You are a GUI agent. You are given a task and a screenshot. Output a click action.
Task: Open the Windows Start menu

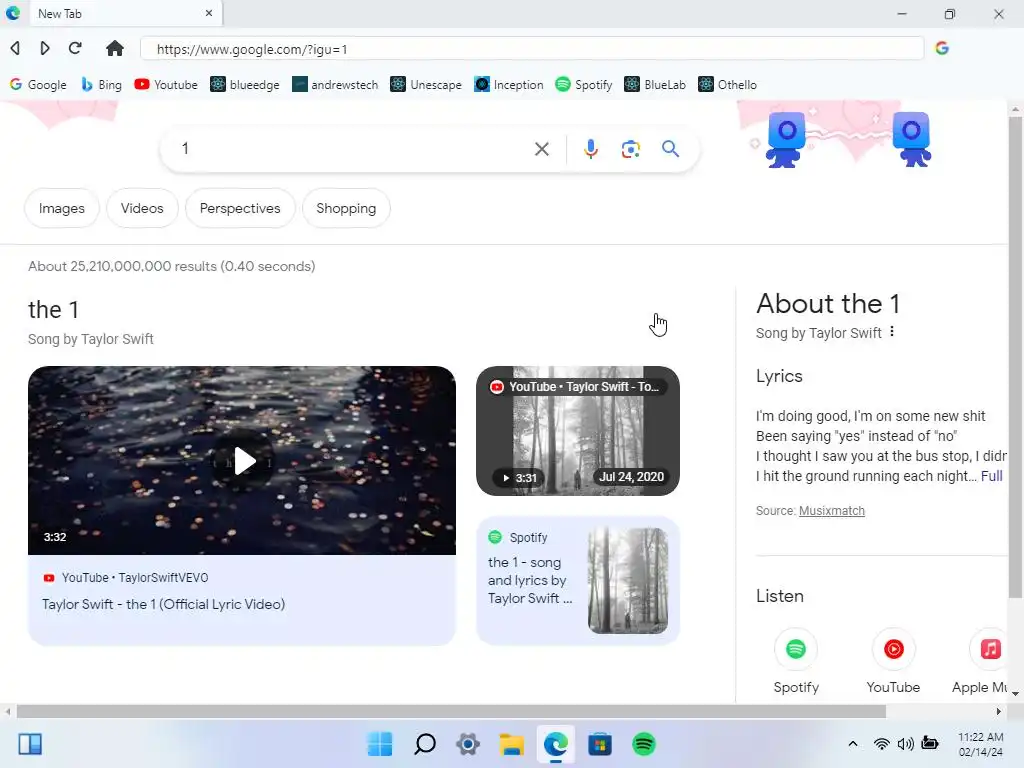(x=379, y=744)
